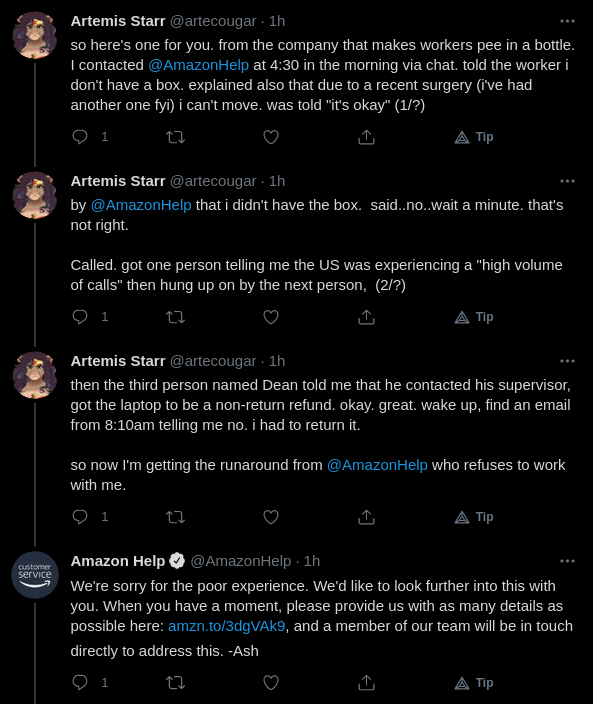Open Artemis Starr's avatar on the first tweet

click(35, 35)
